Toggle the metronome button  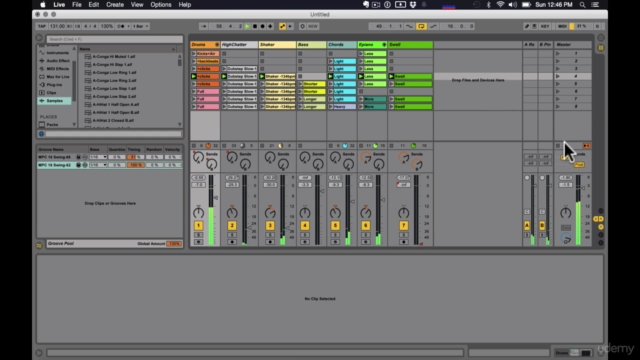(120, 26)
